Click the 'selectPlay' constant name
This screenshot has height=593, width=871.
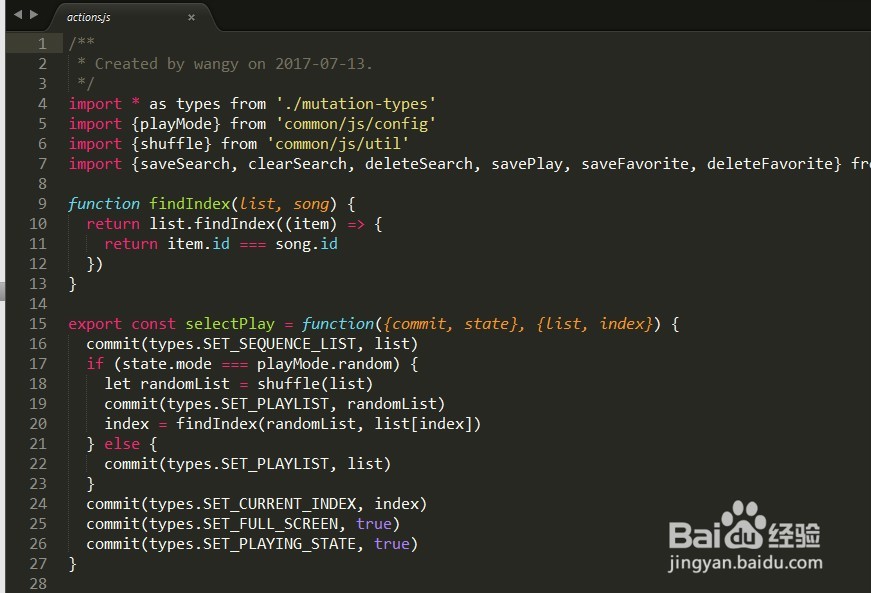[x=230, y=324]
